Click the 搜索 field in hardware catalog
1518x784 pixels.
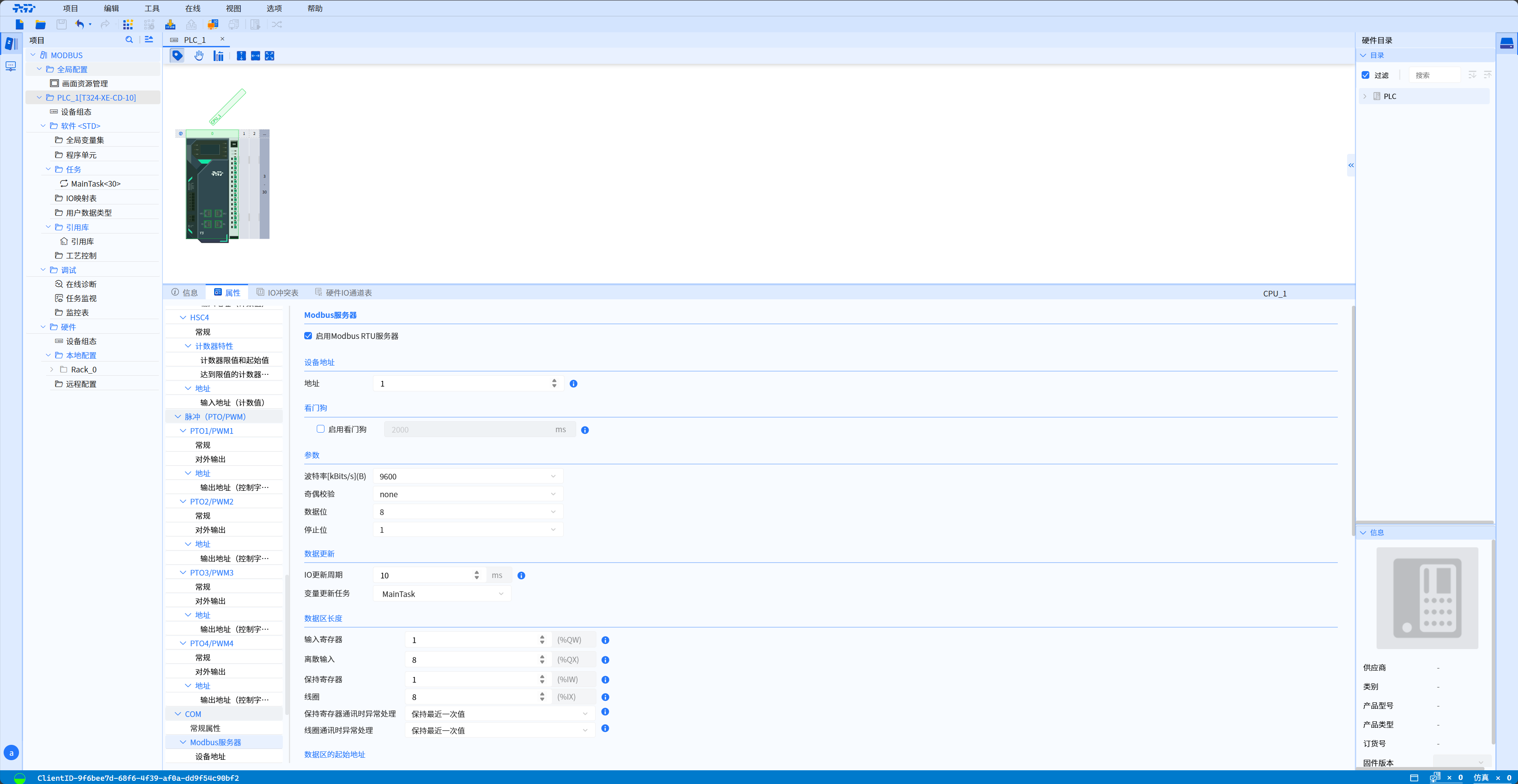click(x=1435, y=75)
